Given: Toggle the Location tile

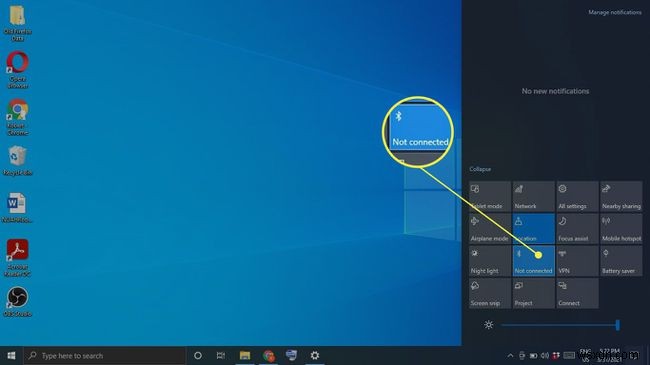Looking at the screenshot, I should (534, 229).
